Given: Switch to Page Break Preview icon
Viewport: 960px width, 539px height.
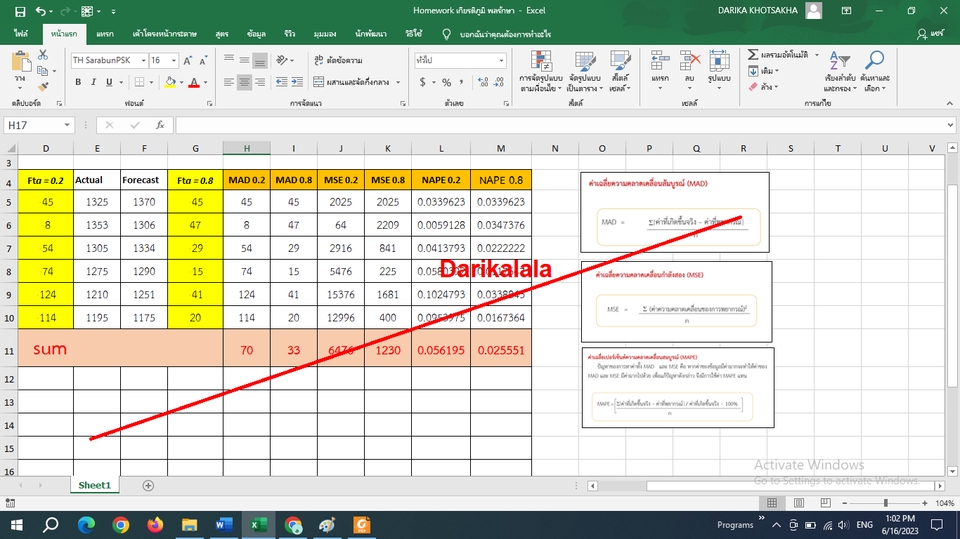Looking at the screenshot, I should click(826, 503).
